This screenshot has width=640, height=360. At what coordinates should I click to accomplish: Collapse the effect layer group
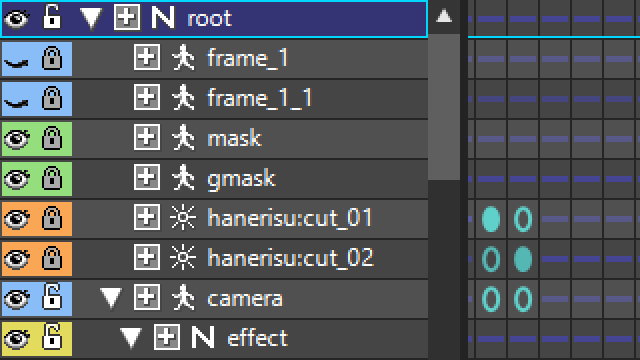coord(131,338)
